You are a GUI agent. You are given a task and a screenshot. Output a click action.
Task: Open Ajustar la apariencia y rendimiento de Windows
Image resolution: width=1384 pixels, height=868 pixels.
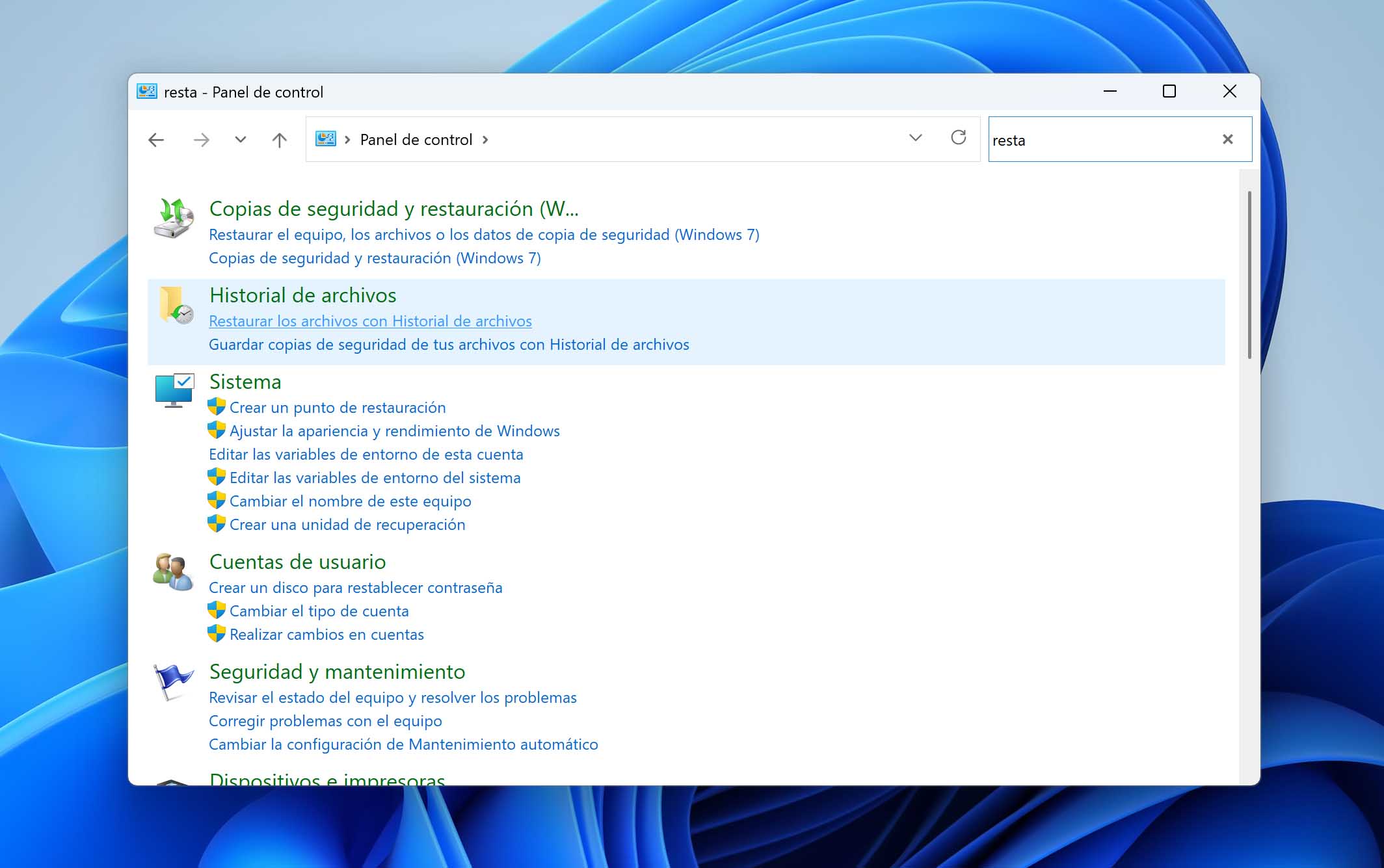[x=395, y=431]
